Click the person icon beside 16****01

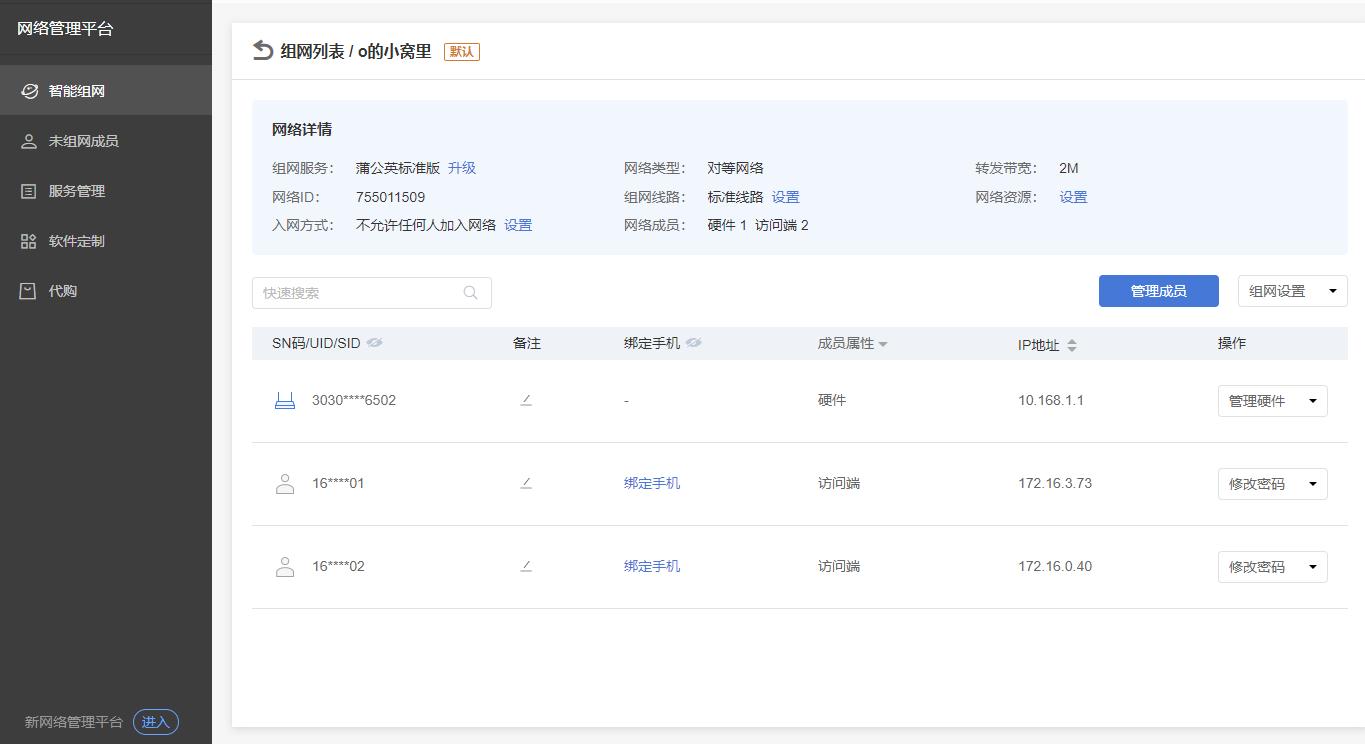(284, 483)
